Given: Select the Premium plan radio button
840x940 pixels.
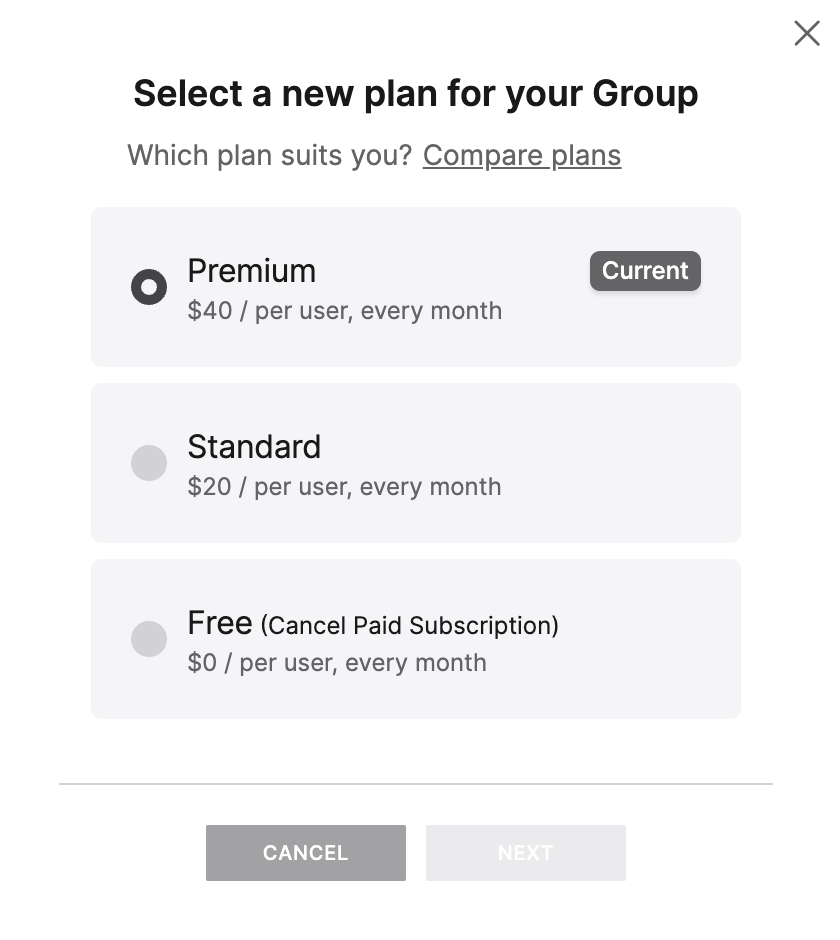Looking at the screenshot, I should coord(149,288).
